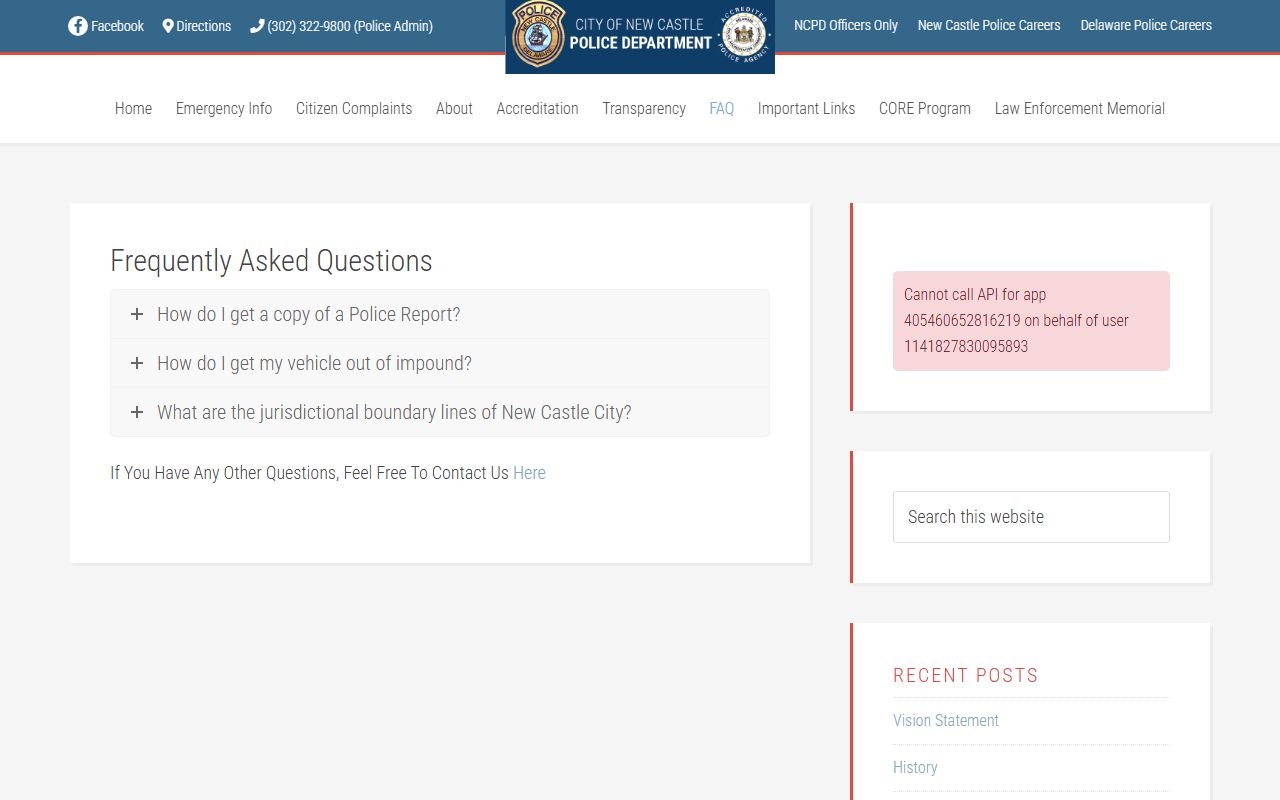Click the Search this website field
This screenshot has width=1280, height=800.
click(x=1031, y=517)
